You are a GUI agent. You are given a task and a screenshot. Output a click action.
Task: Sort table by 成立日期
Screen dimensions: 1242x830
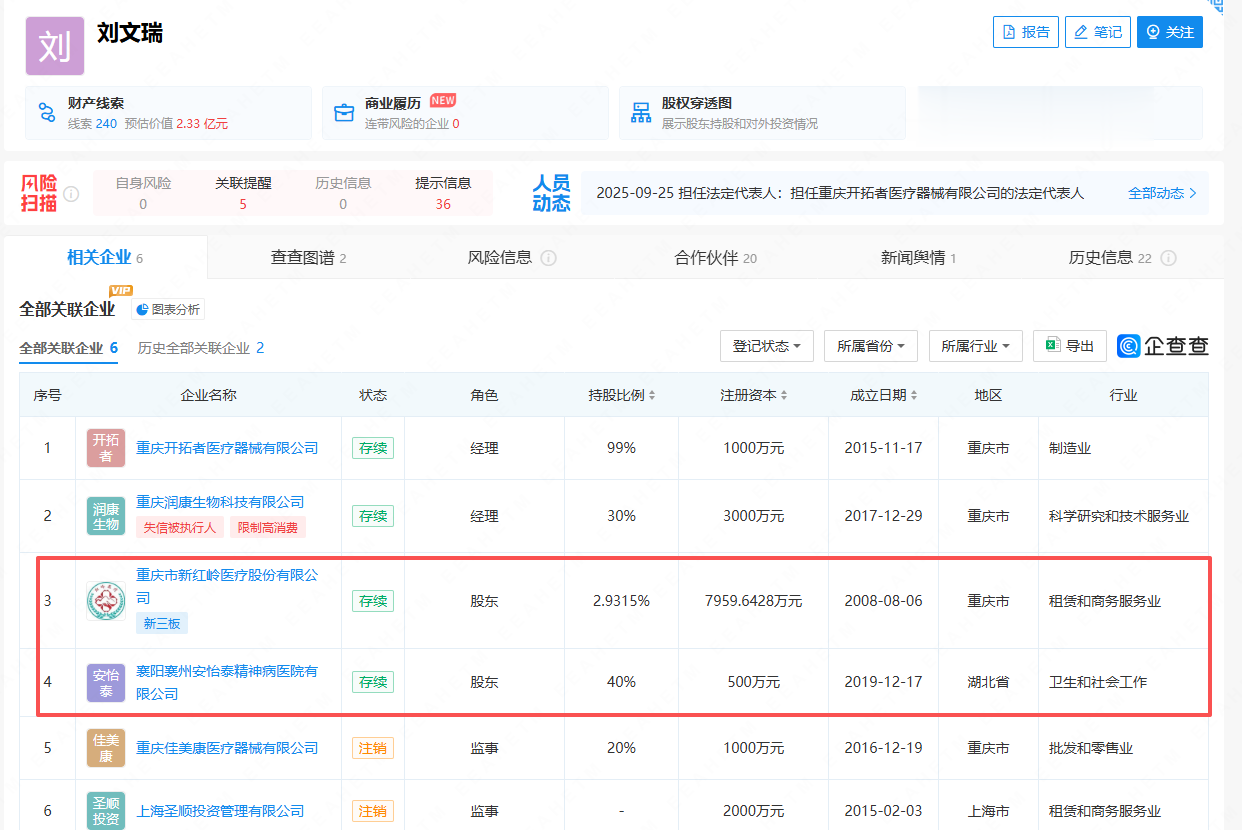point(883,395)
